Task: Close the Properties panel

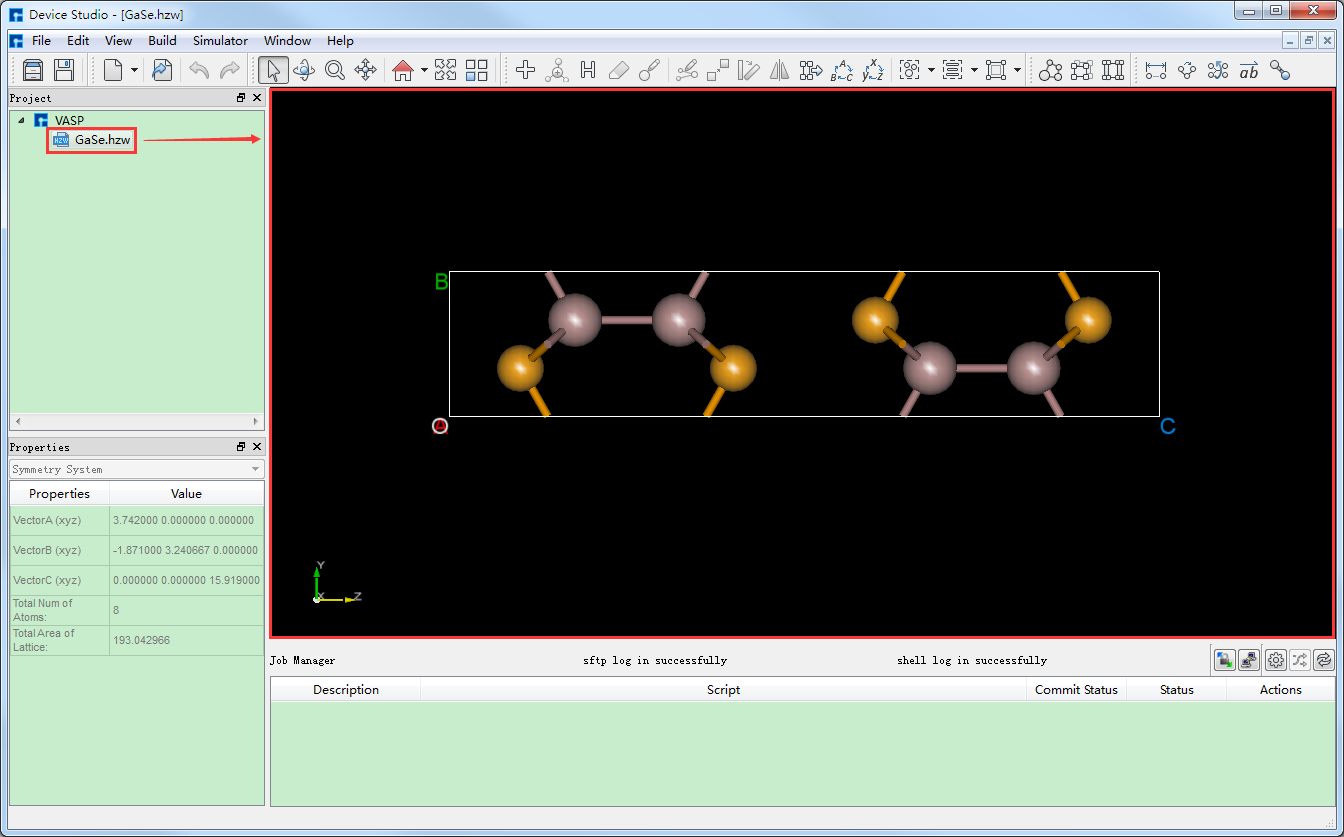Action: click(x=257, y=447)
